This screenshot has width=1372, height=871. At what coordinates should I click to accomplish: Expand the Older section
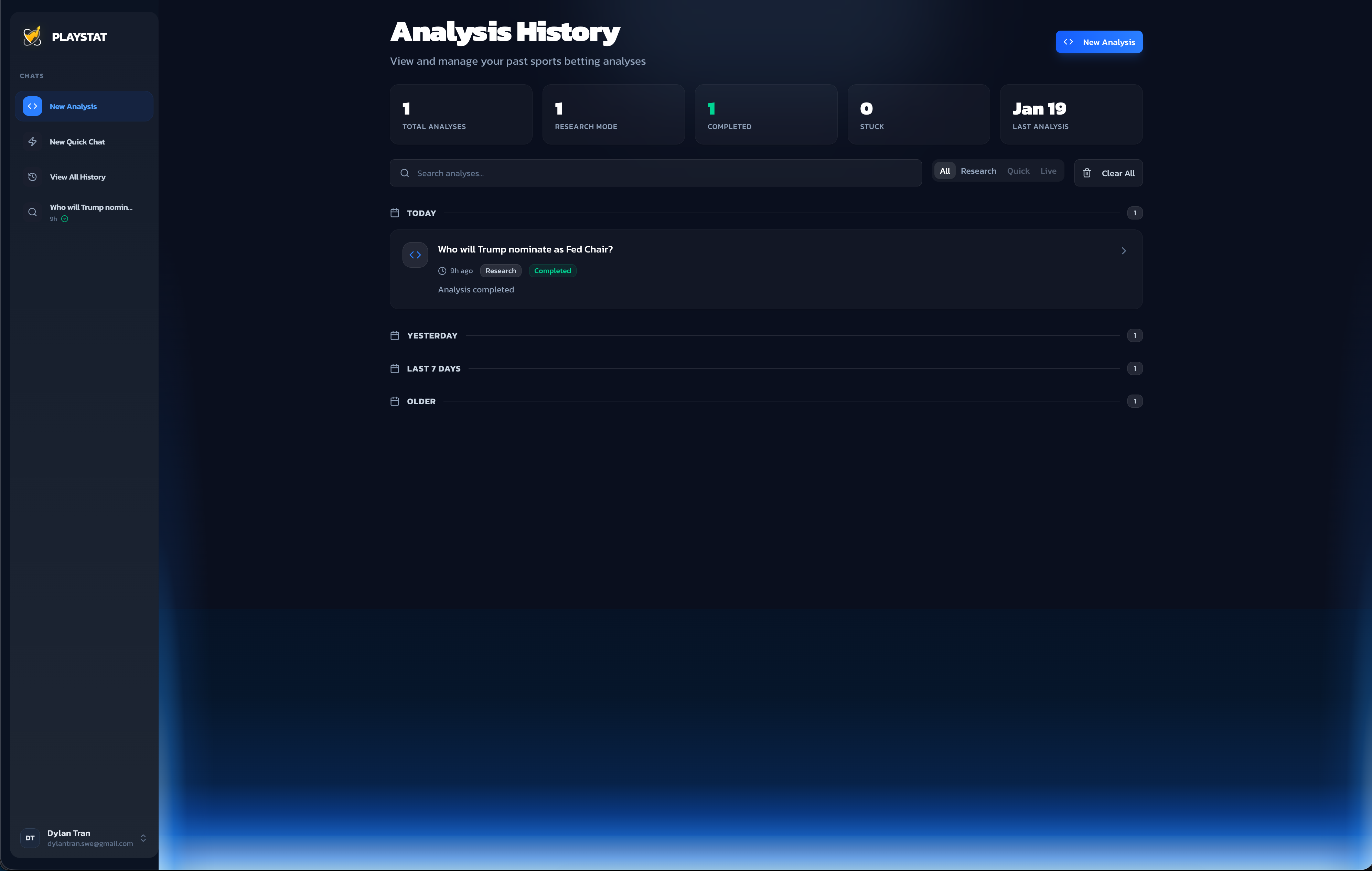[x=766, y=401]
